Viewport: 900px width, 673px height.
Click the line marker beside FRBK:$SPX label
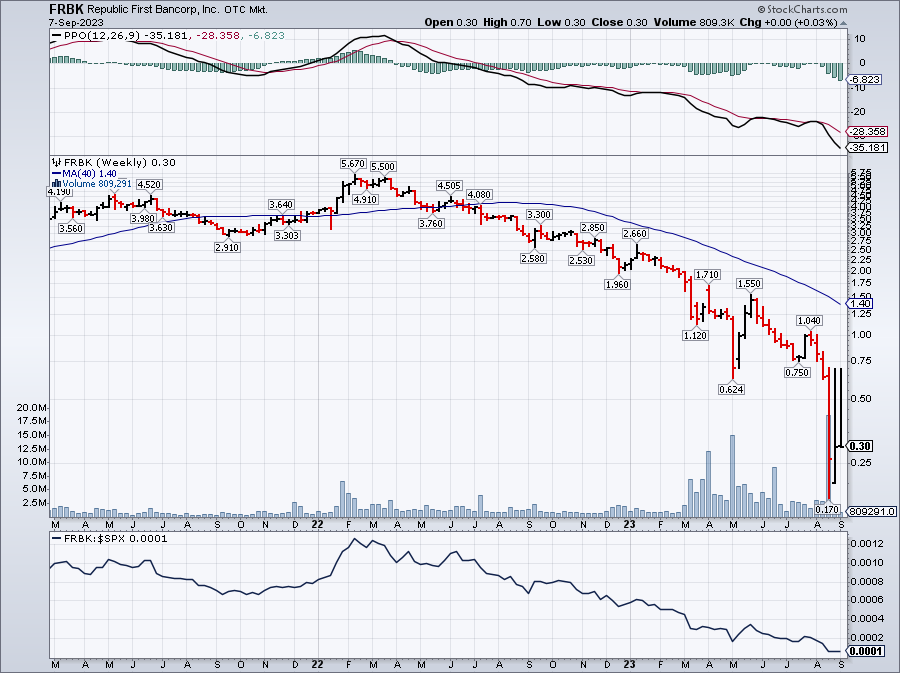56,538
